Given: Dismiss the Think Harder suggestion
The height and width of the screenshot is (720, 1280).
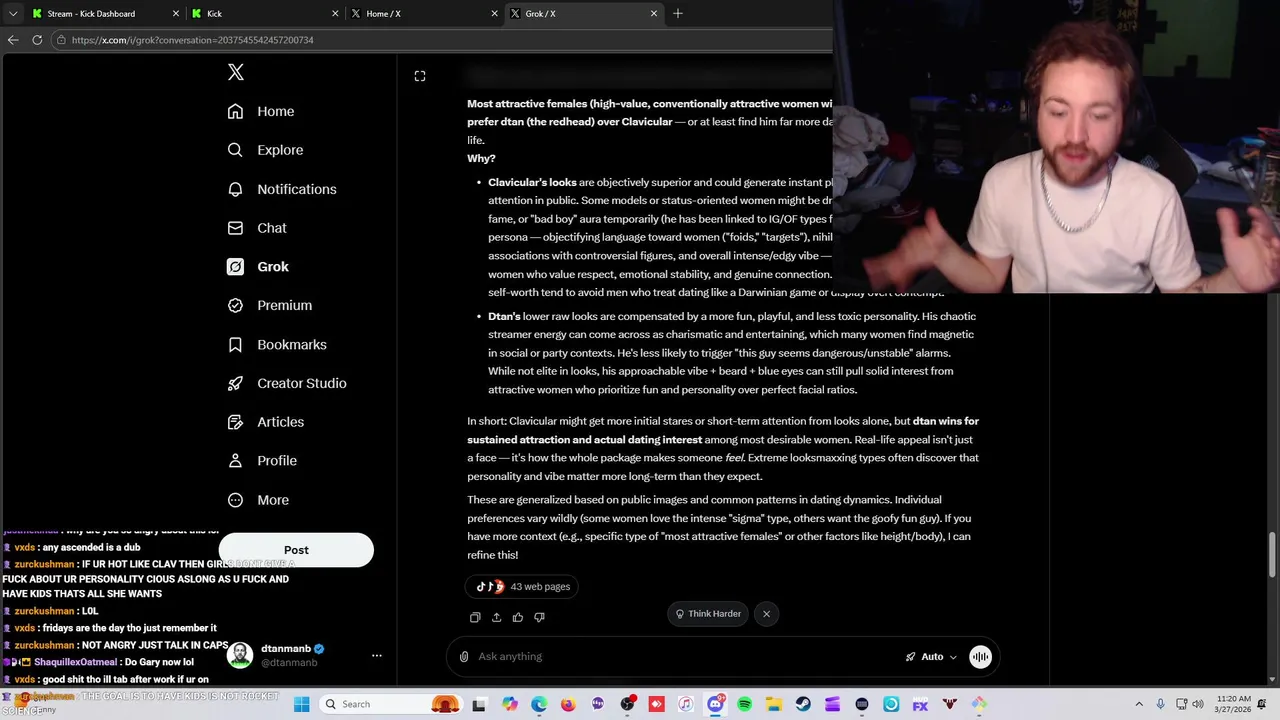Looking at the screenshot, I should (766, 614).
